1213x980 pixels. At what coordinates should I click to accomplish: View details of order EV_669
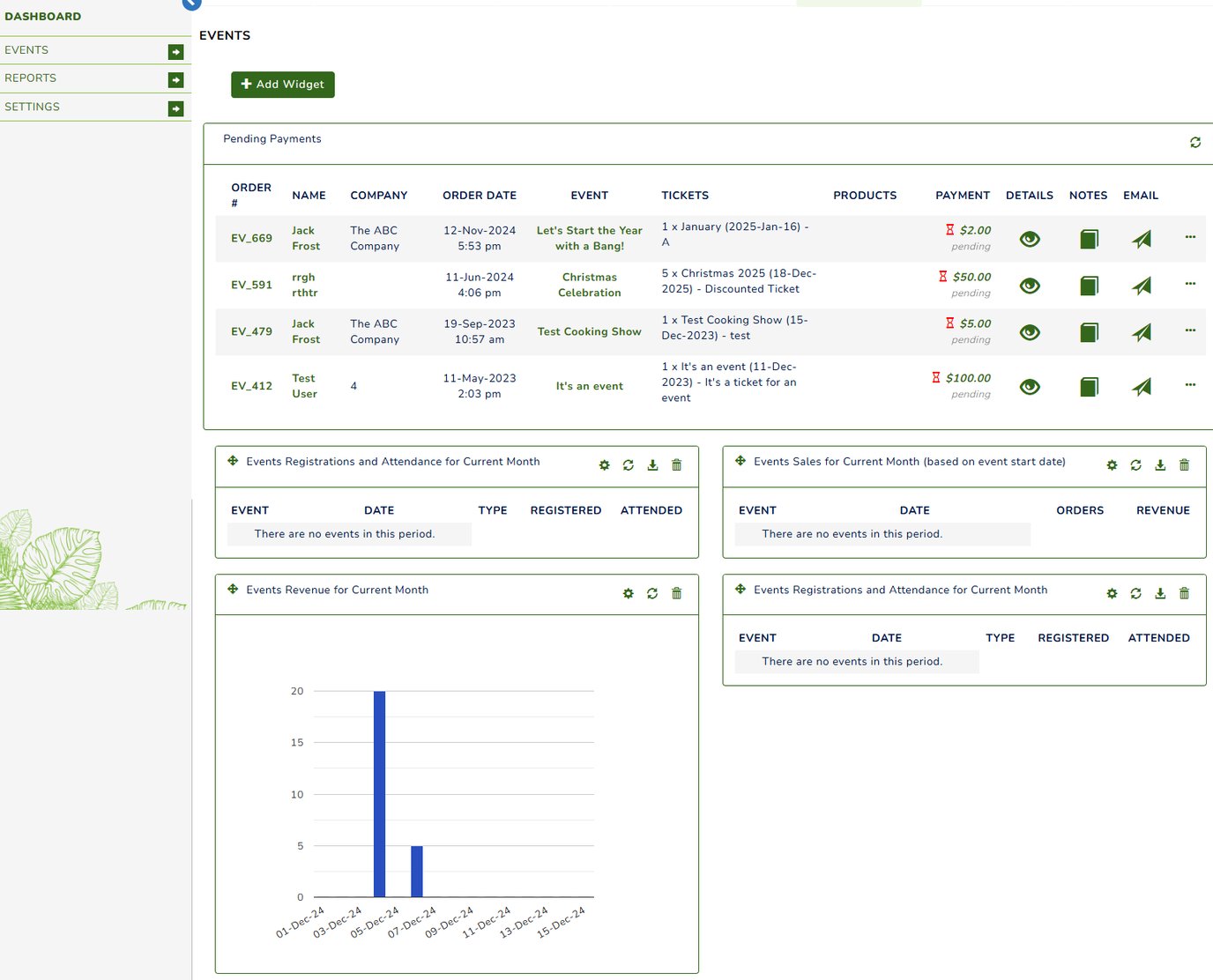[1029, 238]
